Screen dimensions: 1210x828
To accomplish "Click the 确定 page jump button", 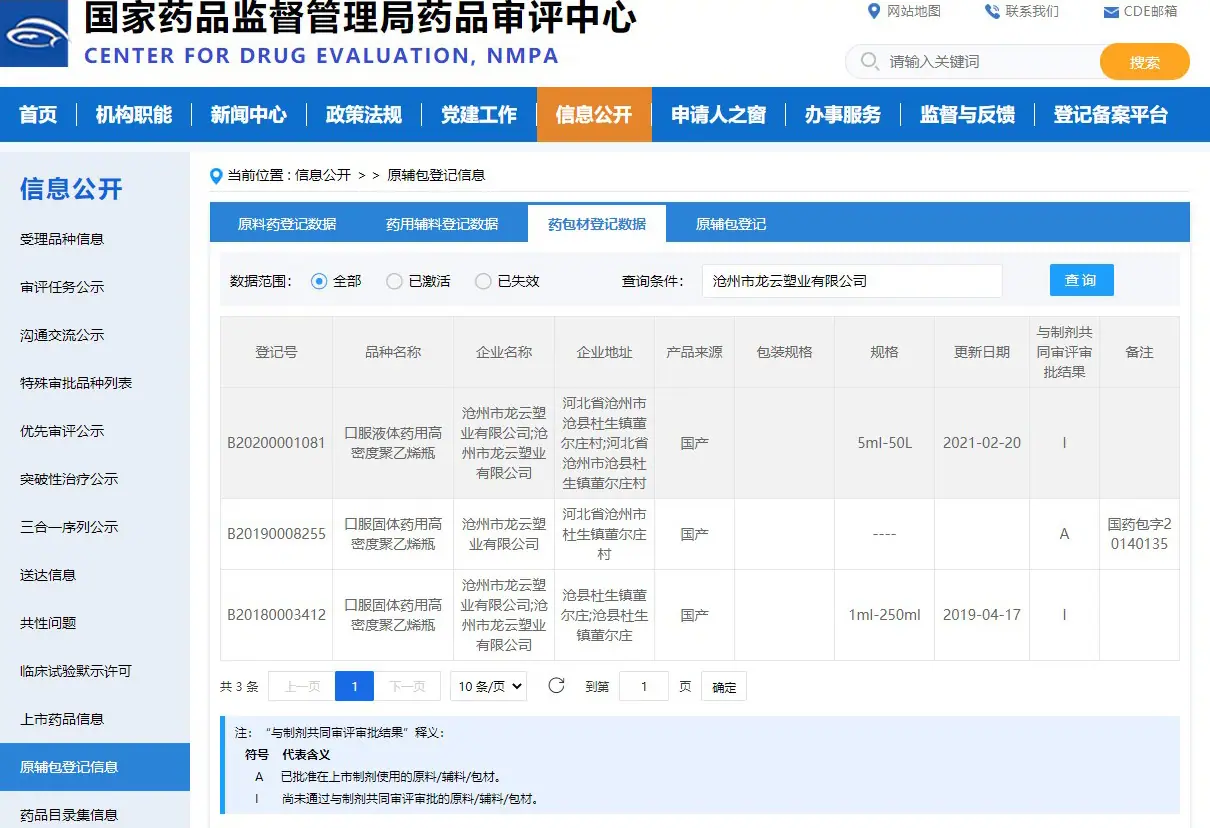I will click(724, 687).
